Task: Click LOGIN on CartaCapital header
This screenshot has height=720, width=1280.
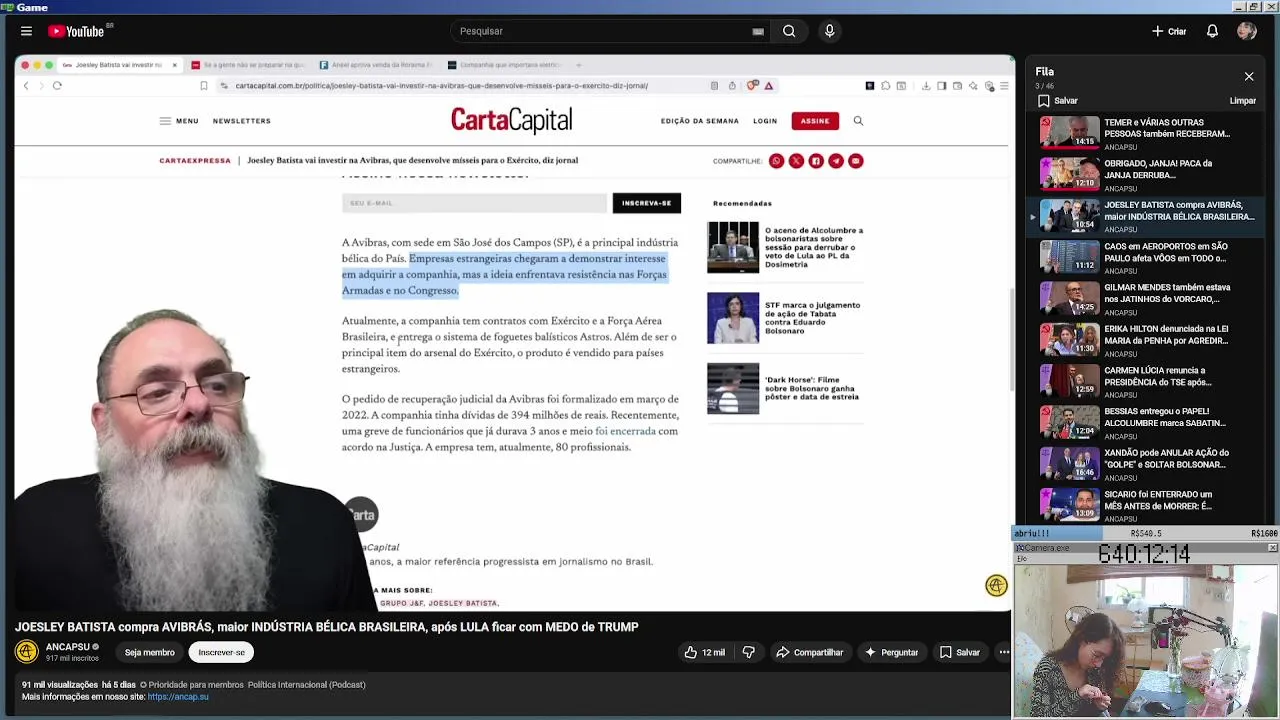Action: click(x=765, y=121)
